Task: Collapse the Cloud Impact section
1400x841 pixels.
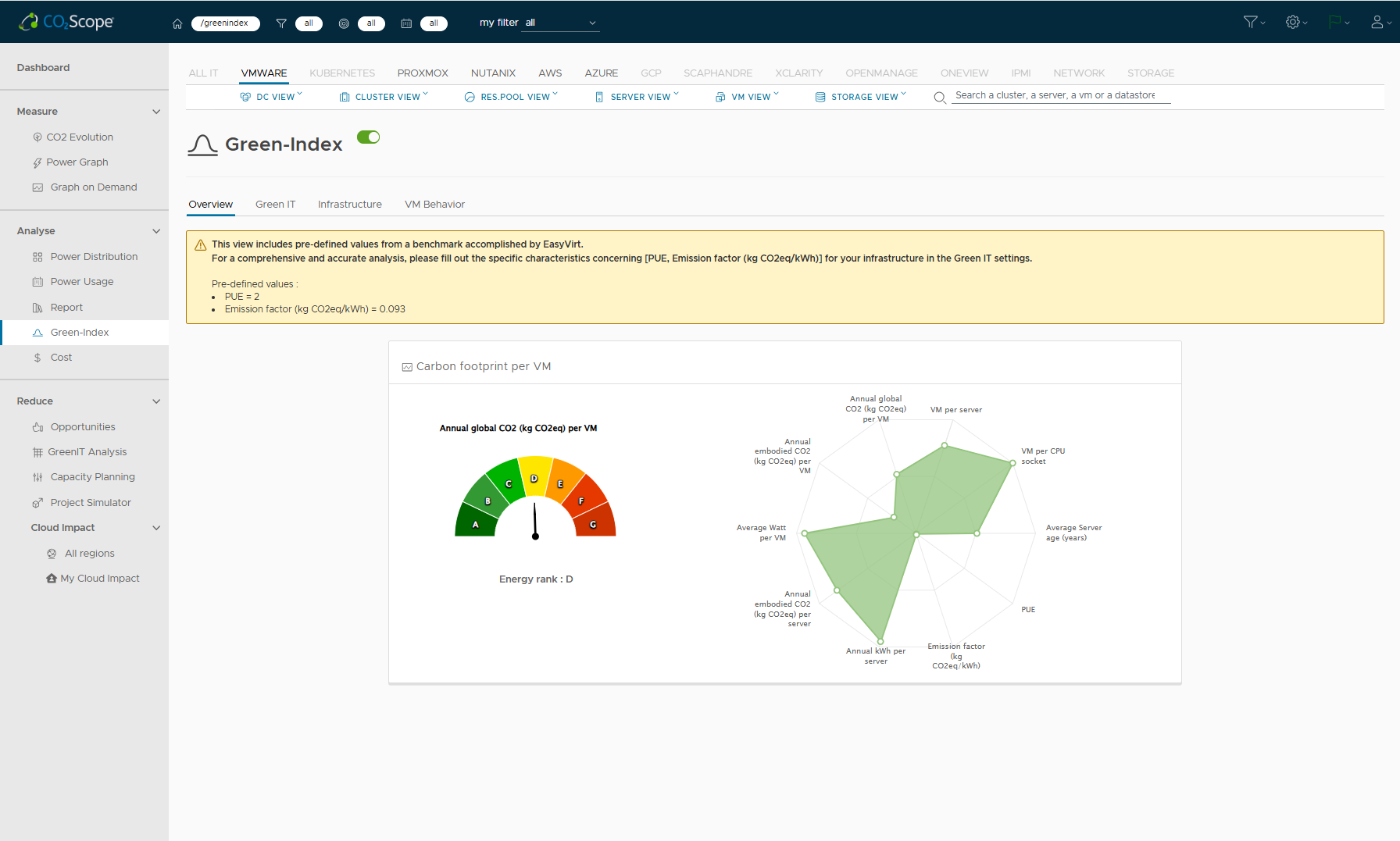Action: pyautogui.click(x=156, y=528)
